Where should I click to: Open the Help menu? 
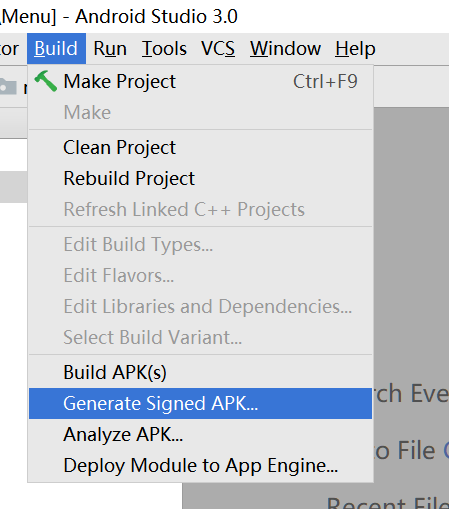[355, 49]
